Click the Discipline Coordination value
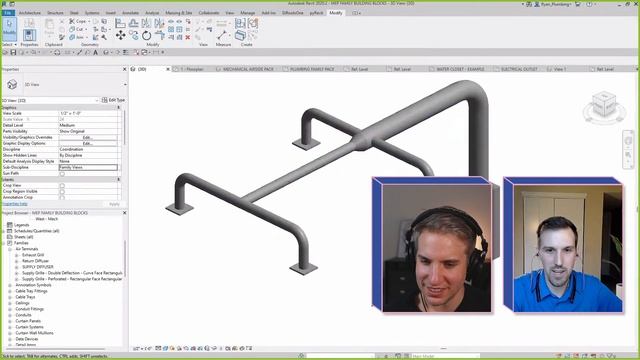This screenshot has width=640, height=360. click(88, 149)
